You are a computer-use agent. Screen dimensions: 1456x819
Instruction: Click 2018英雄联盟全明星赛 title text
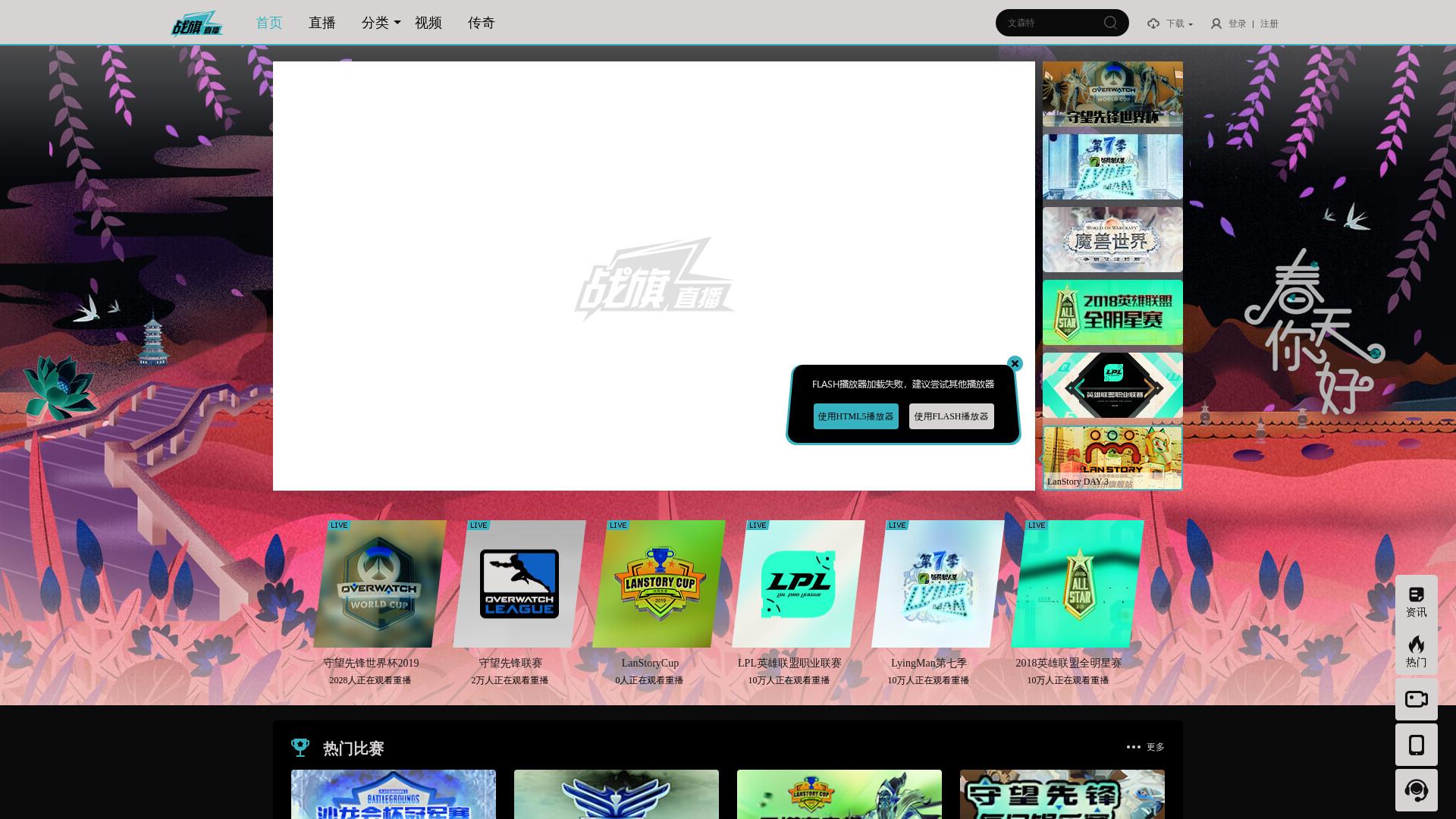pos(1068,663)
